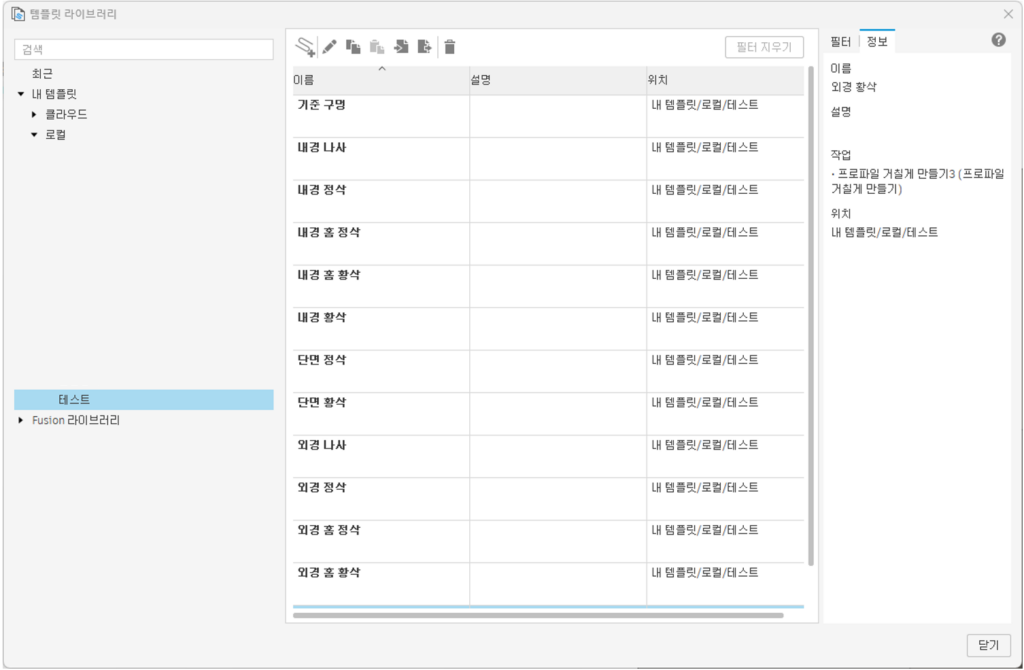
Task: Open help via the question mark icon
Action: (999, 40)
